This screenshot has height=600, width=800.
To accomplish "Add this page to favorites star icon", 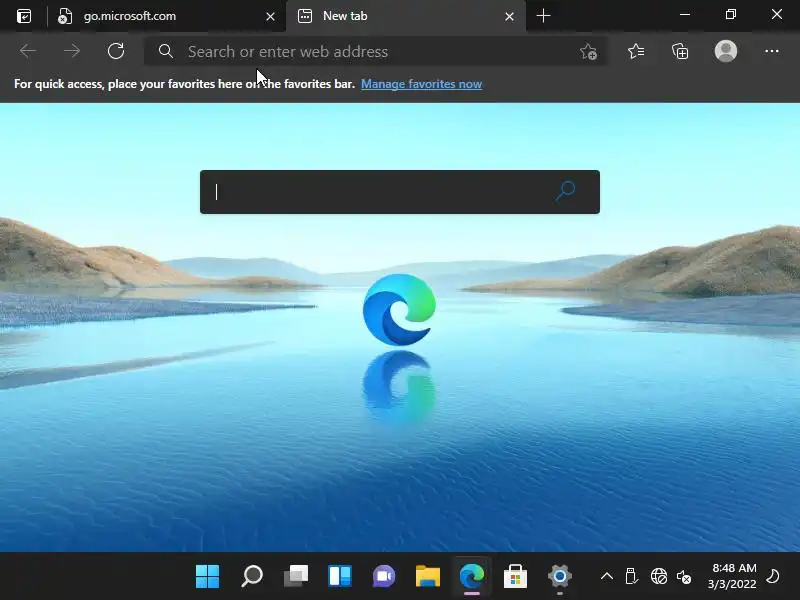I will pyautogui.click(x=588, y=52).
